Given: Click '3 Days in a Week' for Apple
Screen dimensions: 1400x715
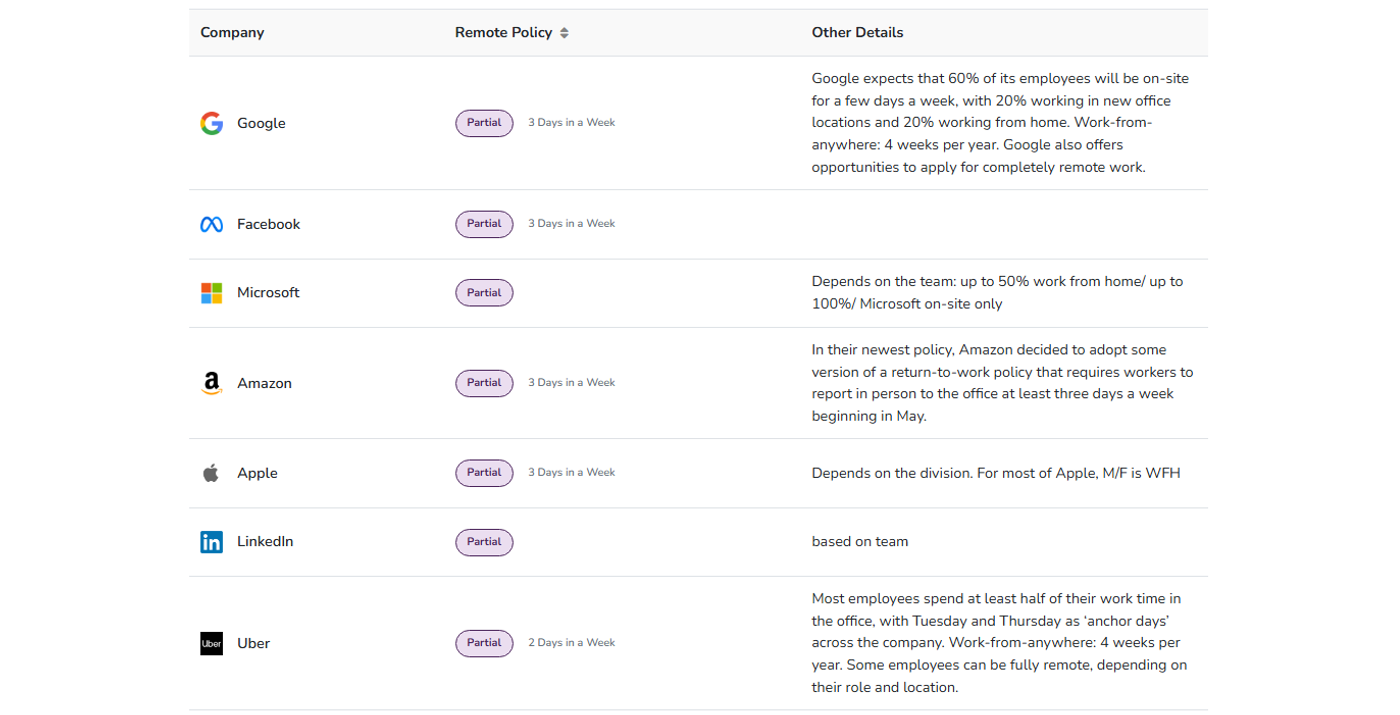Looking at the screenshot, I should [571, 473].
